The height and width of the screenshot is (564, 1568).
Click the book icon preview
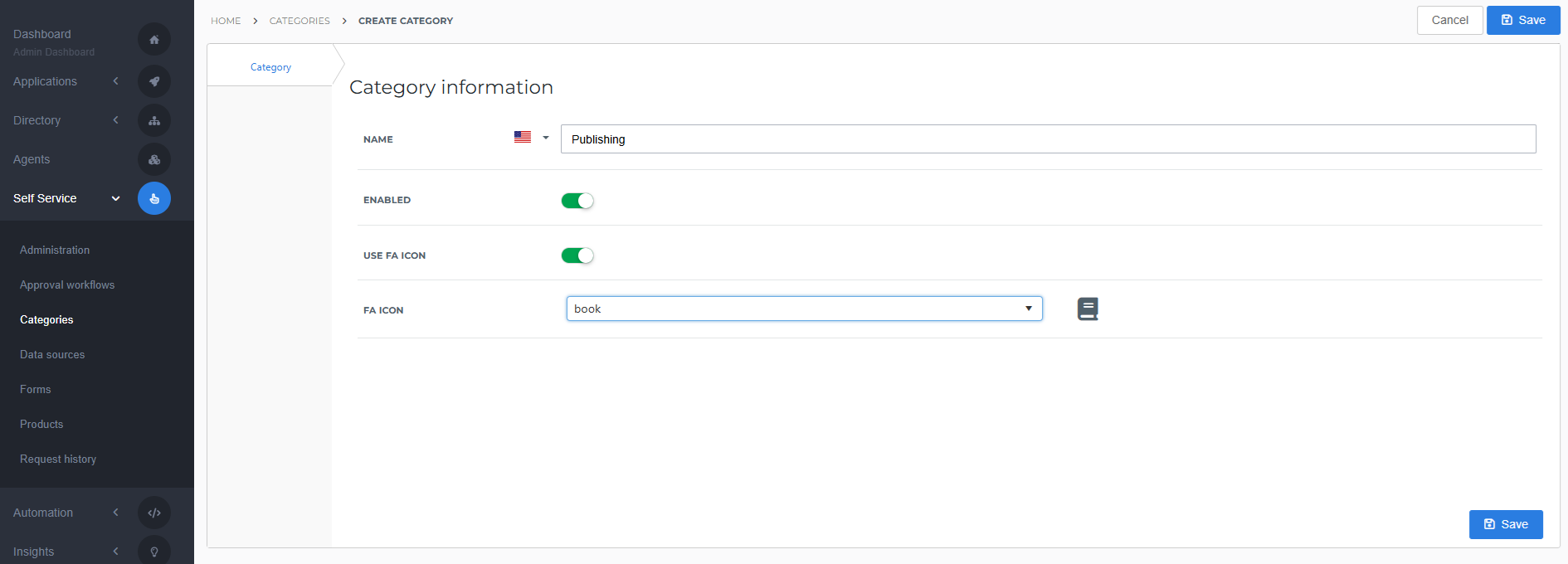[x=1088, y=309]
